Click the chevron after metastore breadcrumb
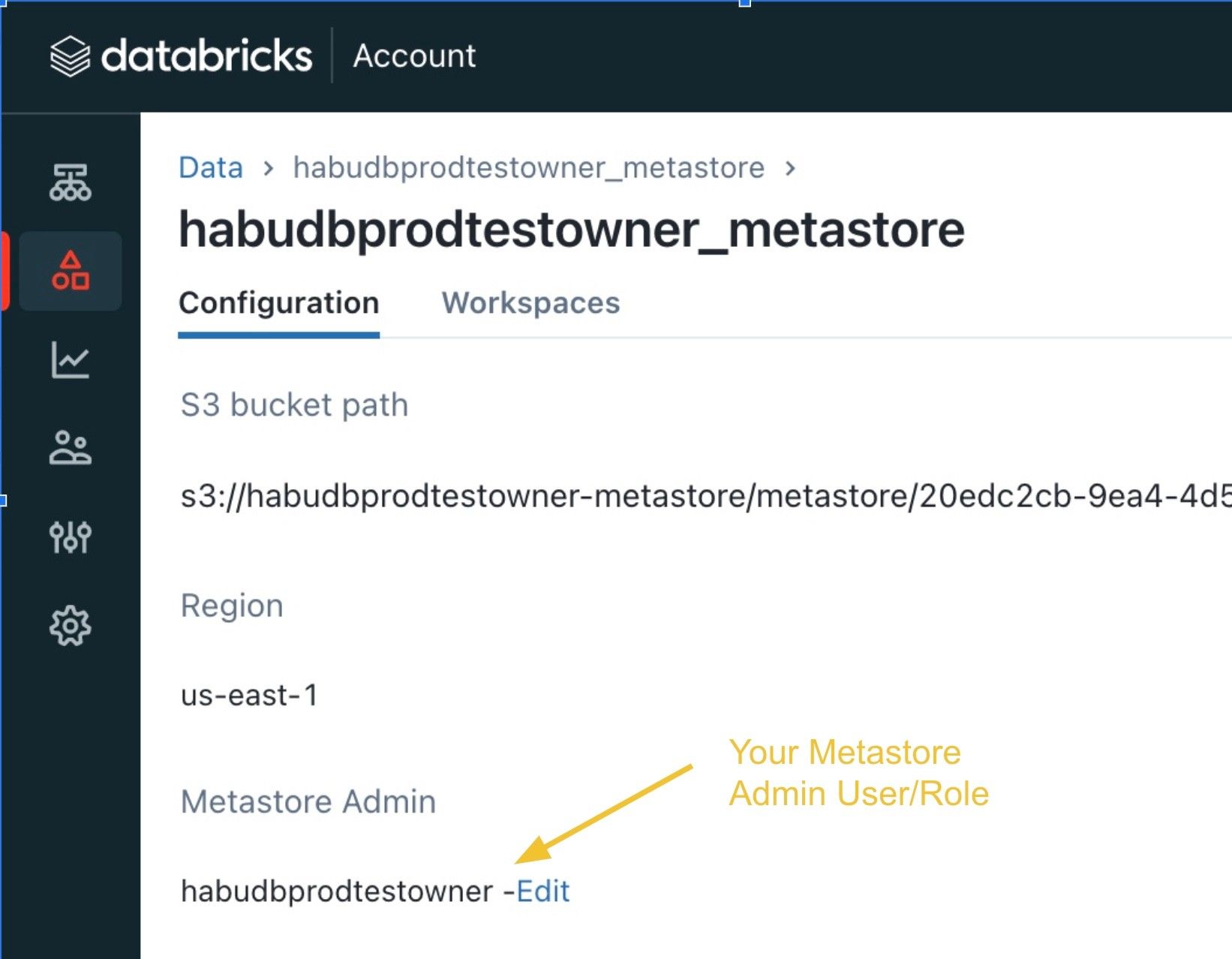 pyautogui.click(x=789, y=168)
